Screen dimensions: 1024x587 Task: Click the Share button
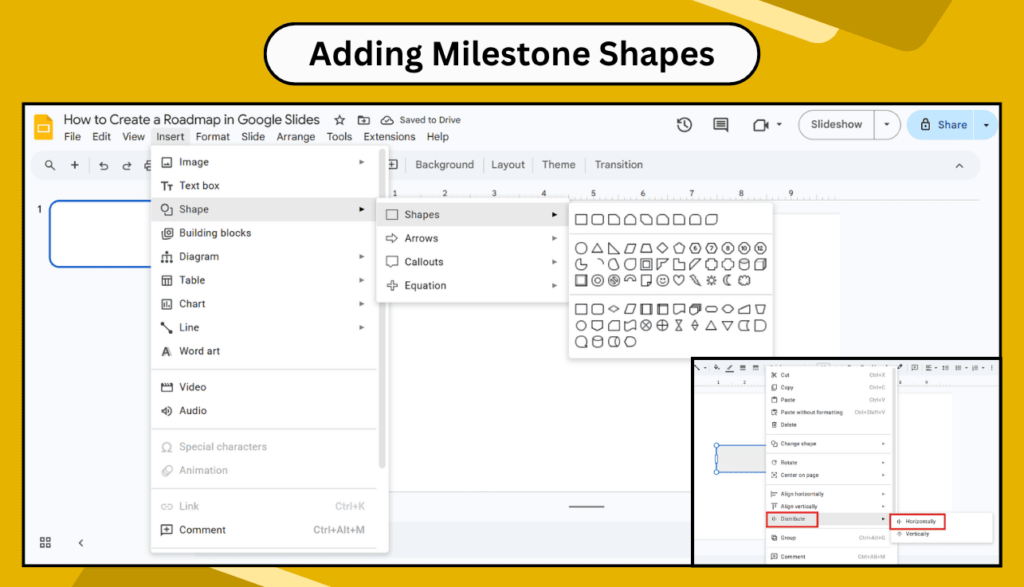coord(943,125)
